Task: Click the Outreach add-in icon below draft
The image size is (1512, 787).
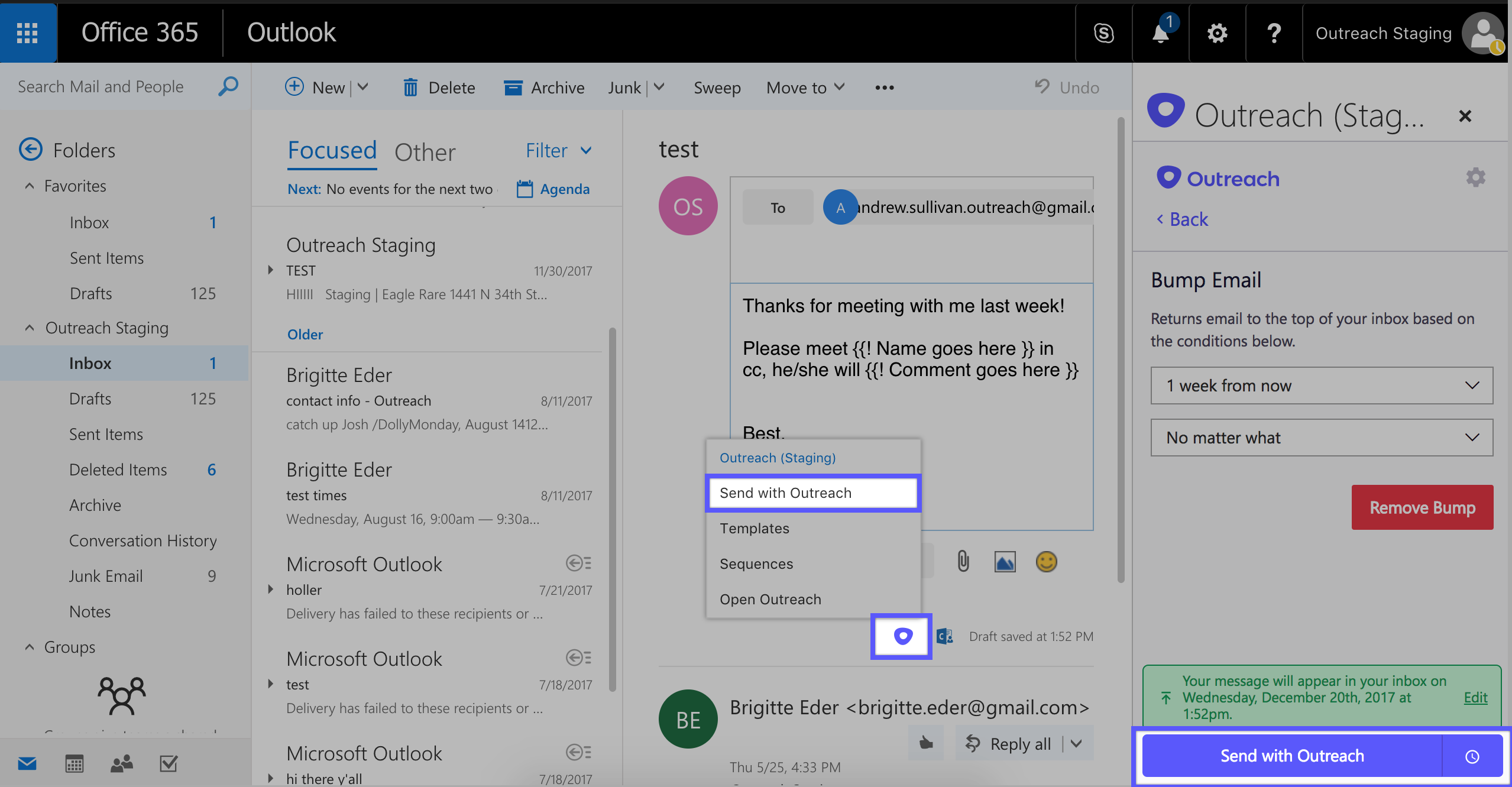Action: [x=902, y=636]
